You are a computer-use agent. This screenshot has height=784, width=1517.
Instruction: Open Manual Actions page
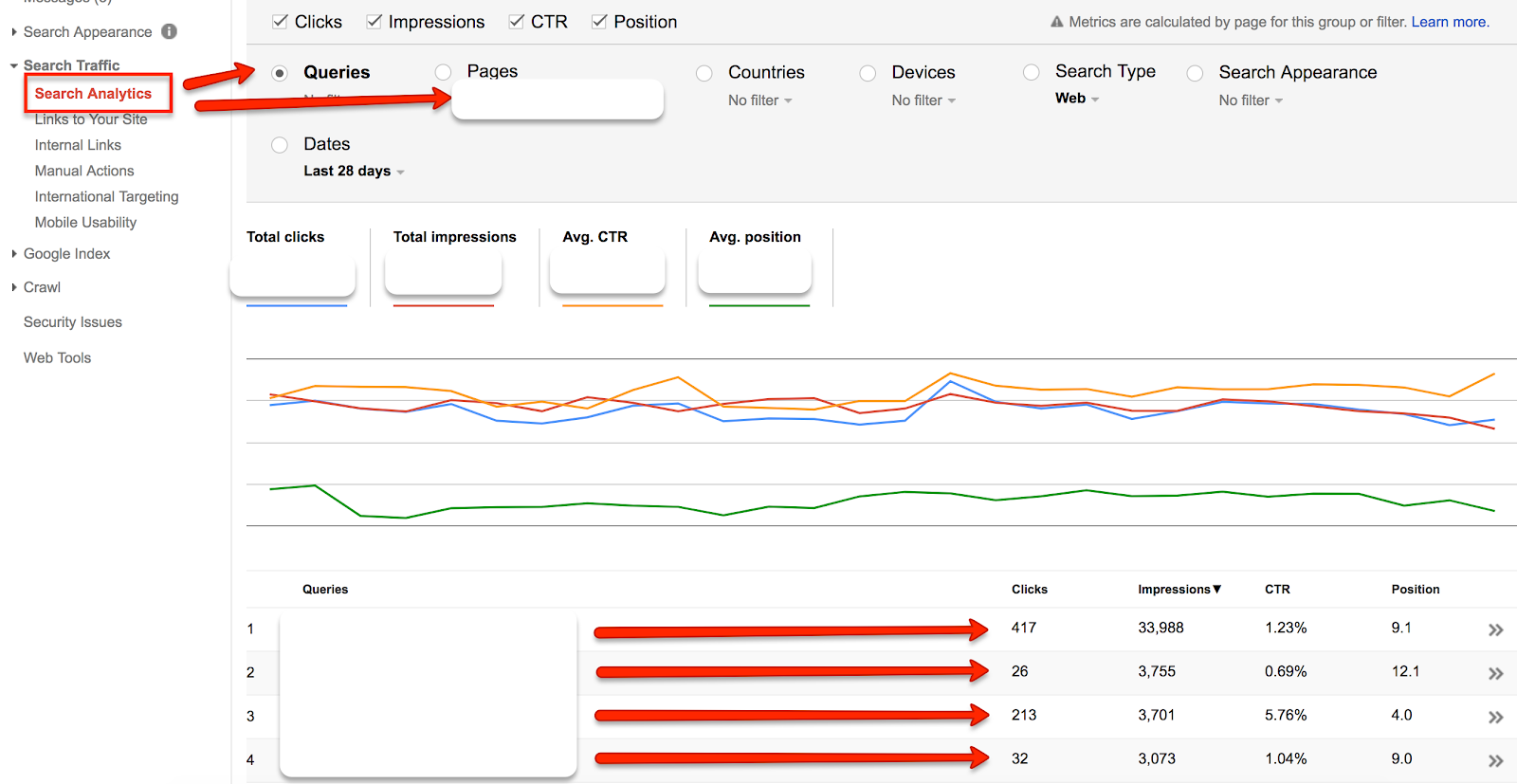84,171
